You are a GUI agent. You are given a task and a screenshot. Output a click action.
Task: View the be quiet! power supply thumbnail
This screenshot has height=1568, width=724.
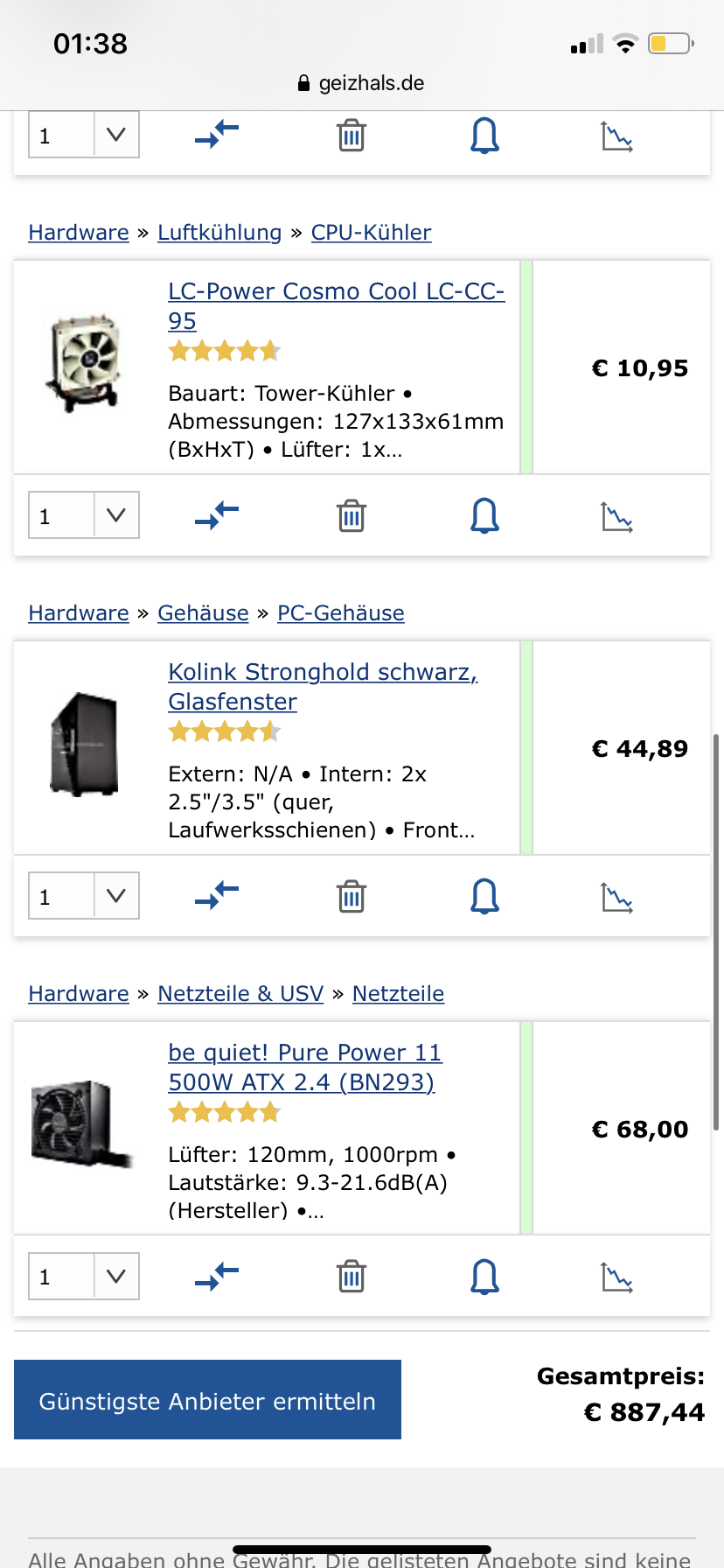83,1124
